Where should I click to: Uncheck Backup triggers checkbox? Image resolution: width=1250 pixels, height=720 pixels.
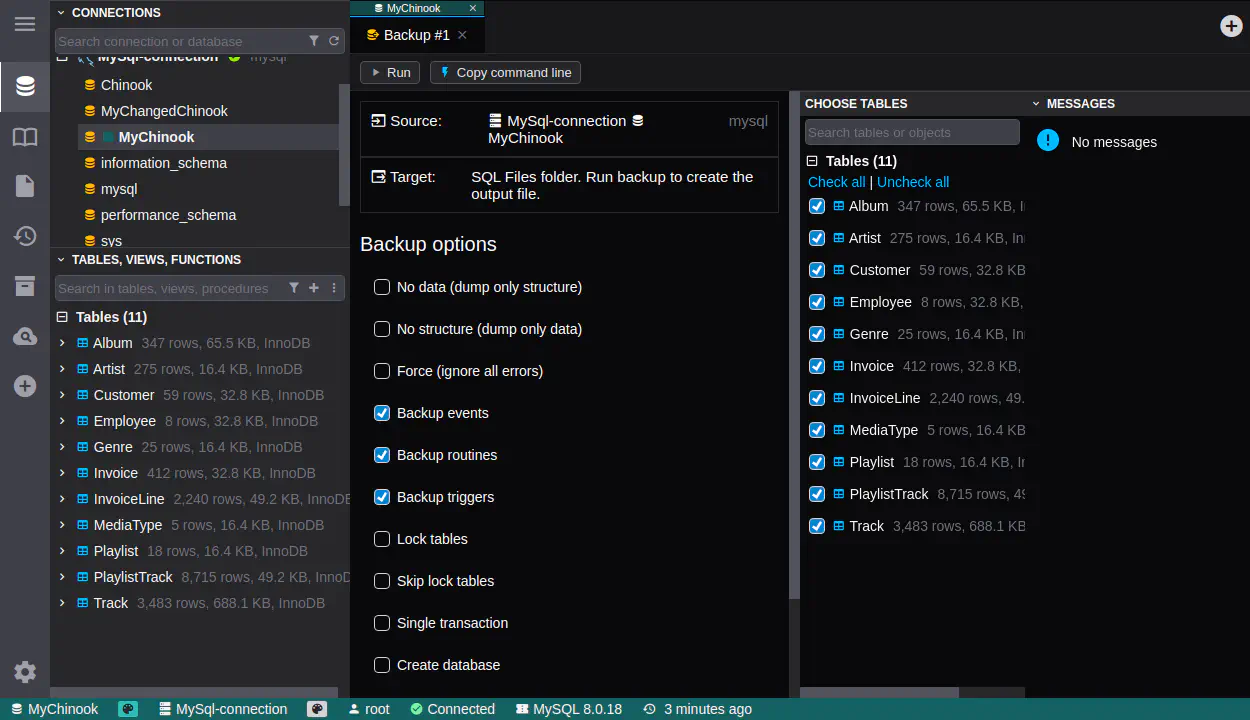coord(382,497)
